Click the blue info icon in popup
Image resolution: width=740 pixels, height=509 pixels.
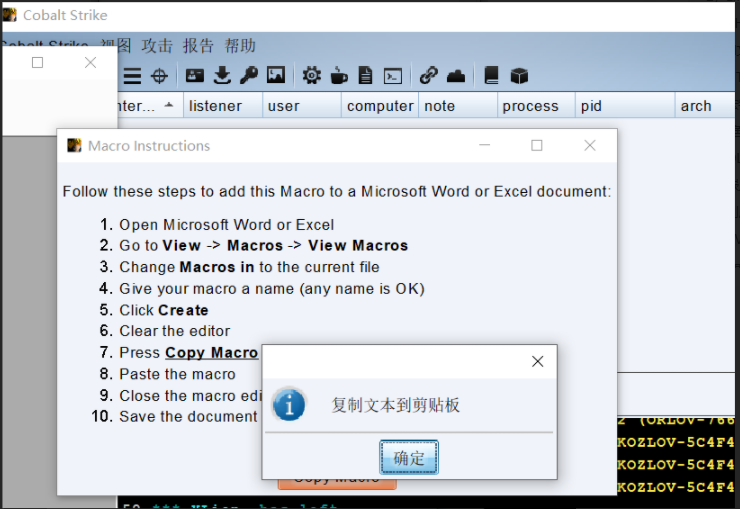tap(289, 405)
